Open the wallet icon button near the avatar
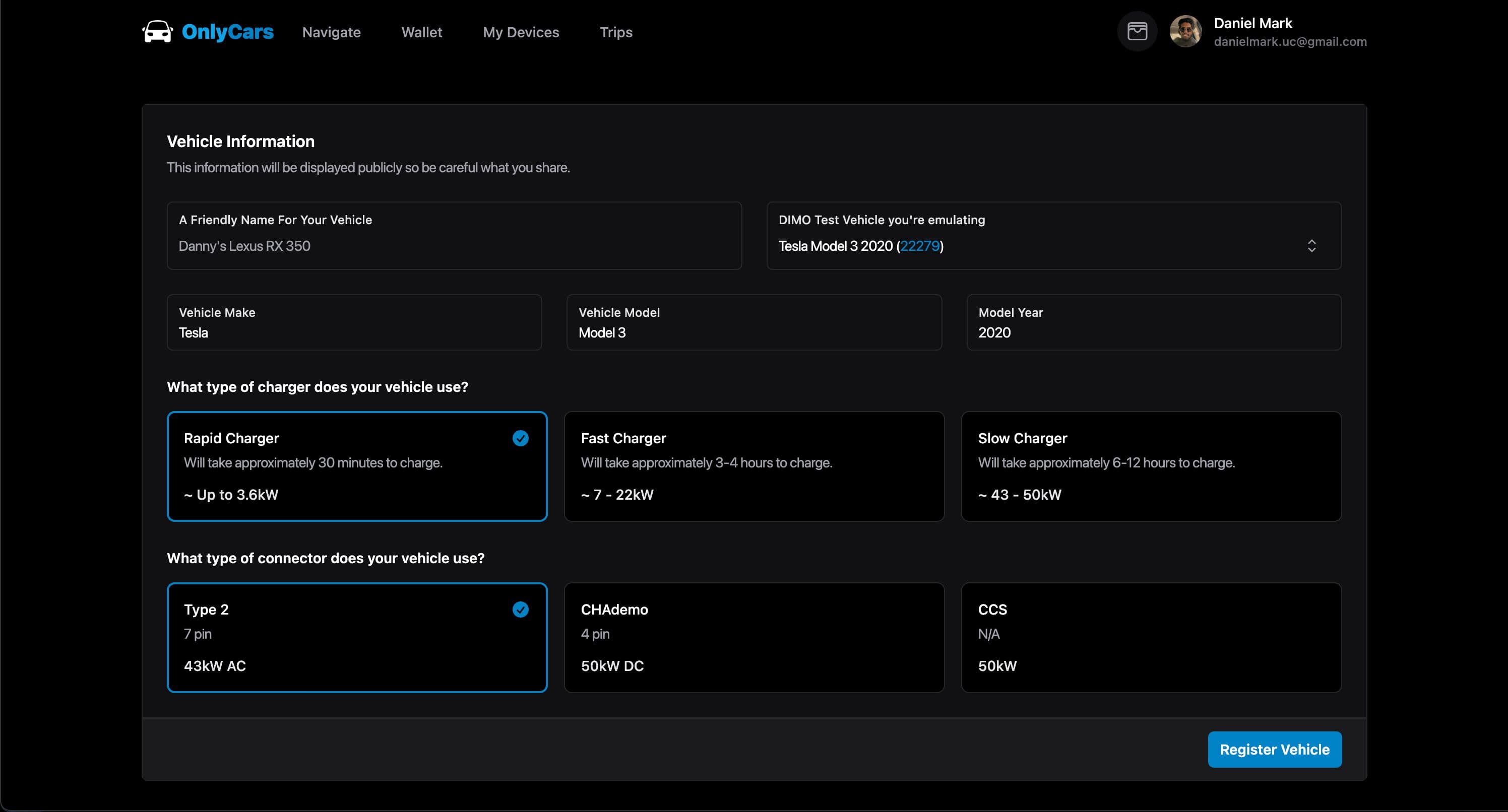Viewport: 1508px width, 812px height. coord(1137,31)
